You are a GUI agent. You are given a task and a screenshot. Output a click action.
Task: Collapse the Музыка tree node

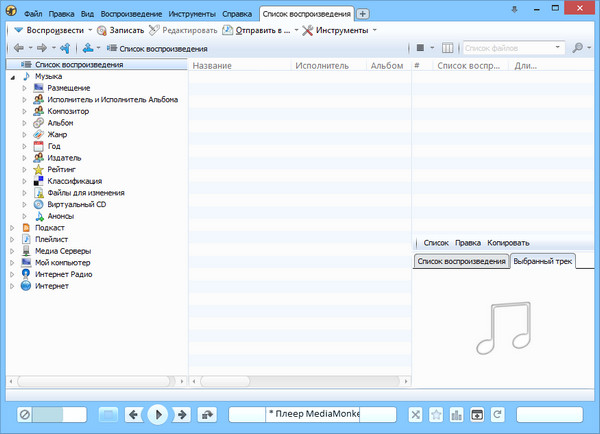(13, 76)
